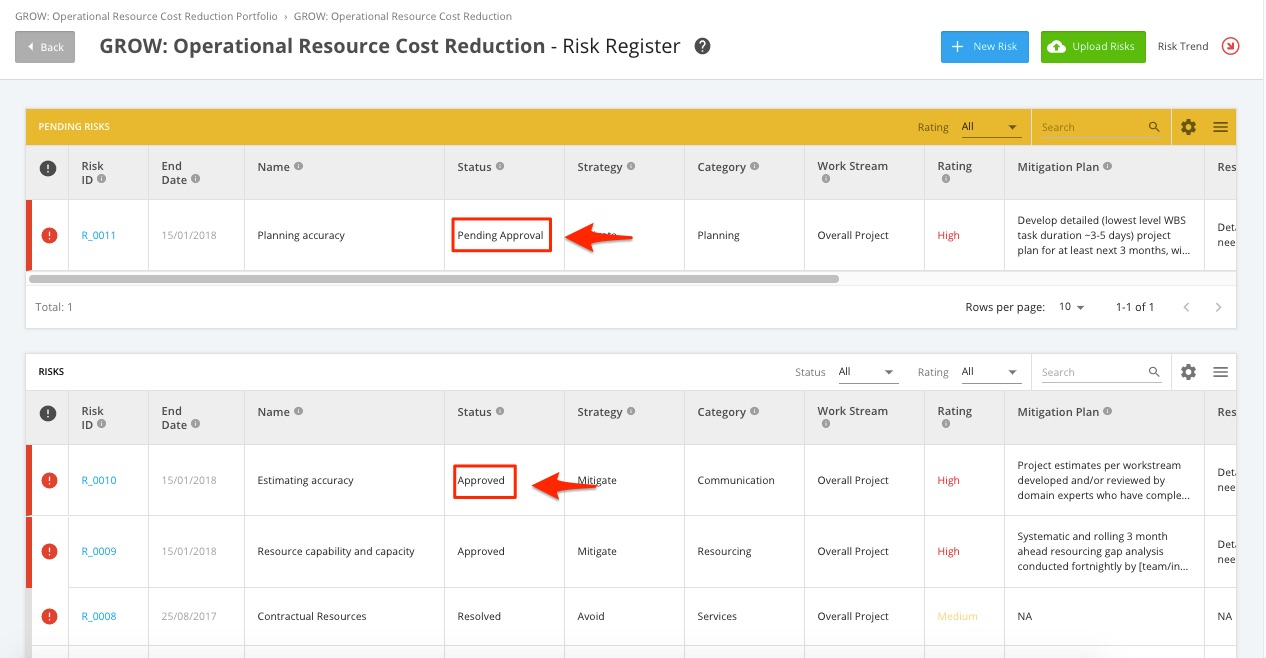
Task: Click the Pending Risks search field
Action: tap(1092, 127)
